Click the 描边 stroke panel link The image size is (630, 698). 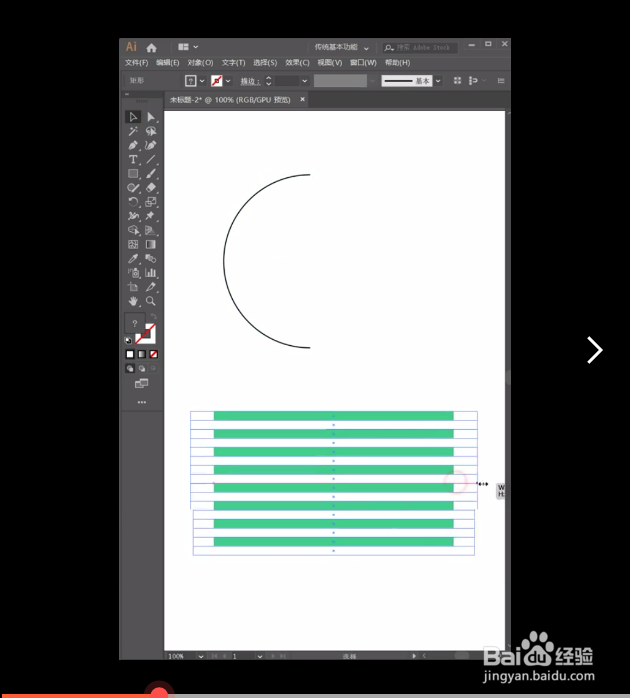250,81
